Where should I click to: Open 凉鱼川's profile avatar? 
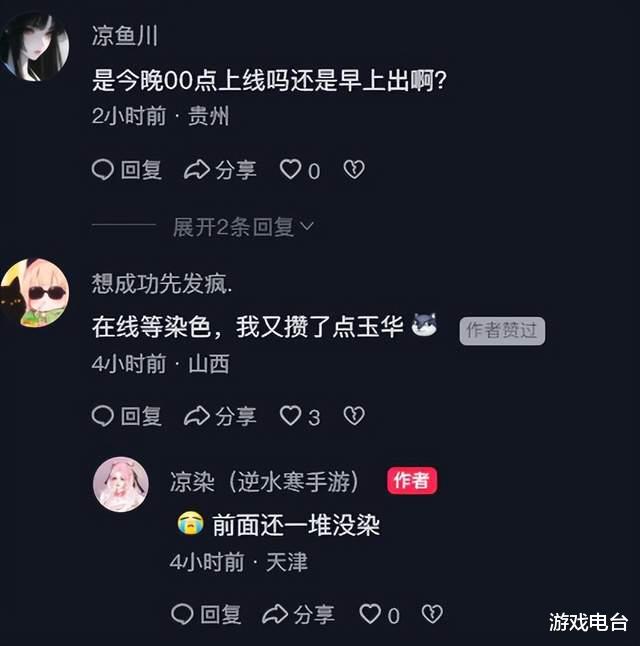35,46
